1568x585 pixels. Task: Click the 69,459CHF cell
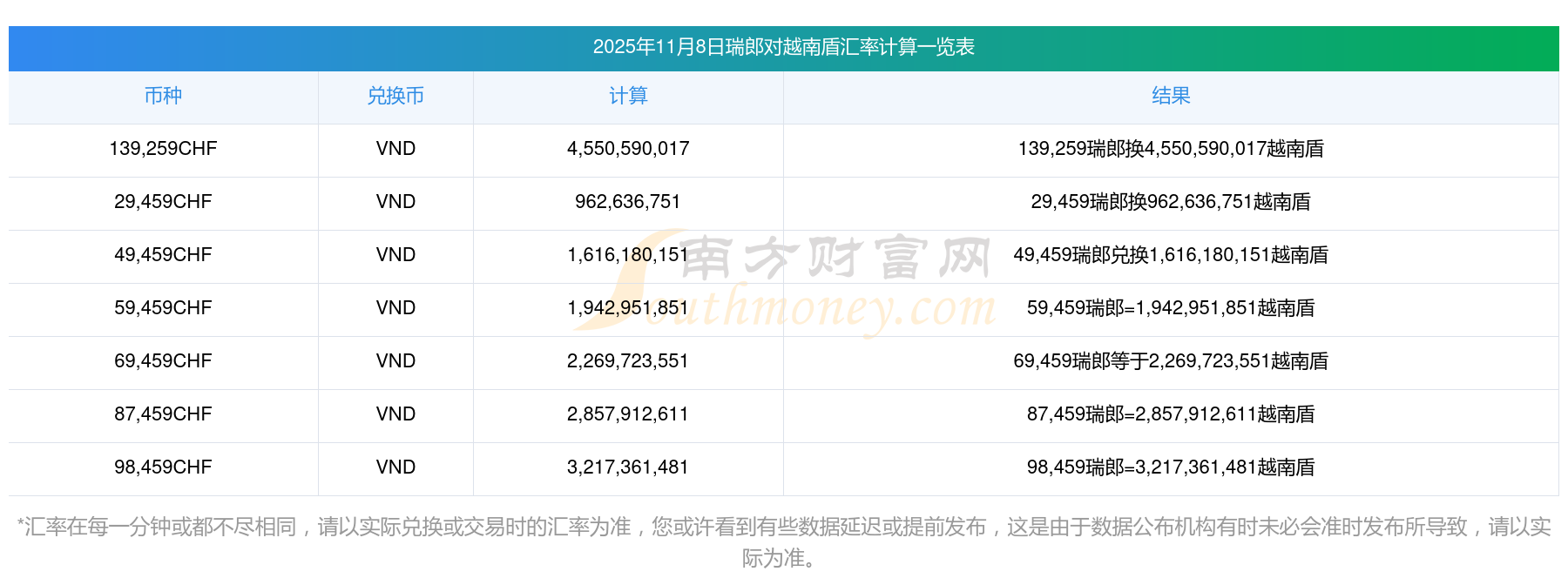pos(163,361)
